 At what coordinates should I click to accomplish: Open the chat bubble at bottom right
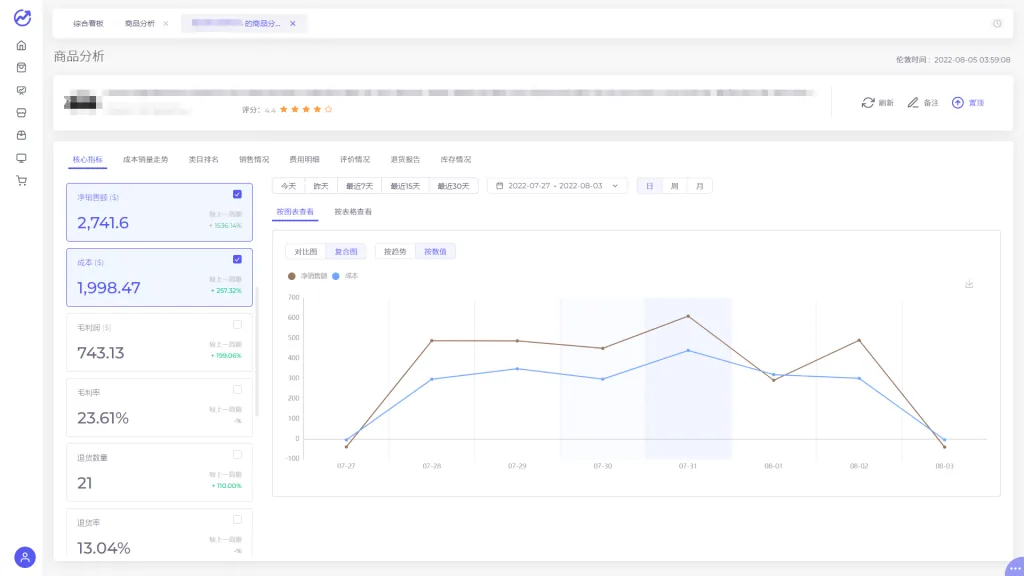click(1015, 568)
